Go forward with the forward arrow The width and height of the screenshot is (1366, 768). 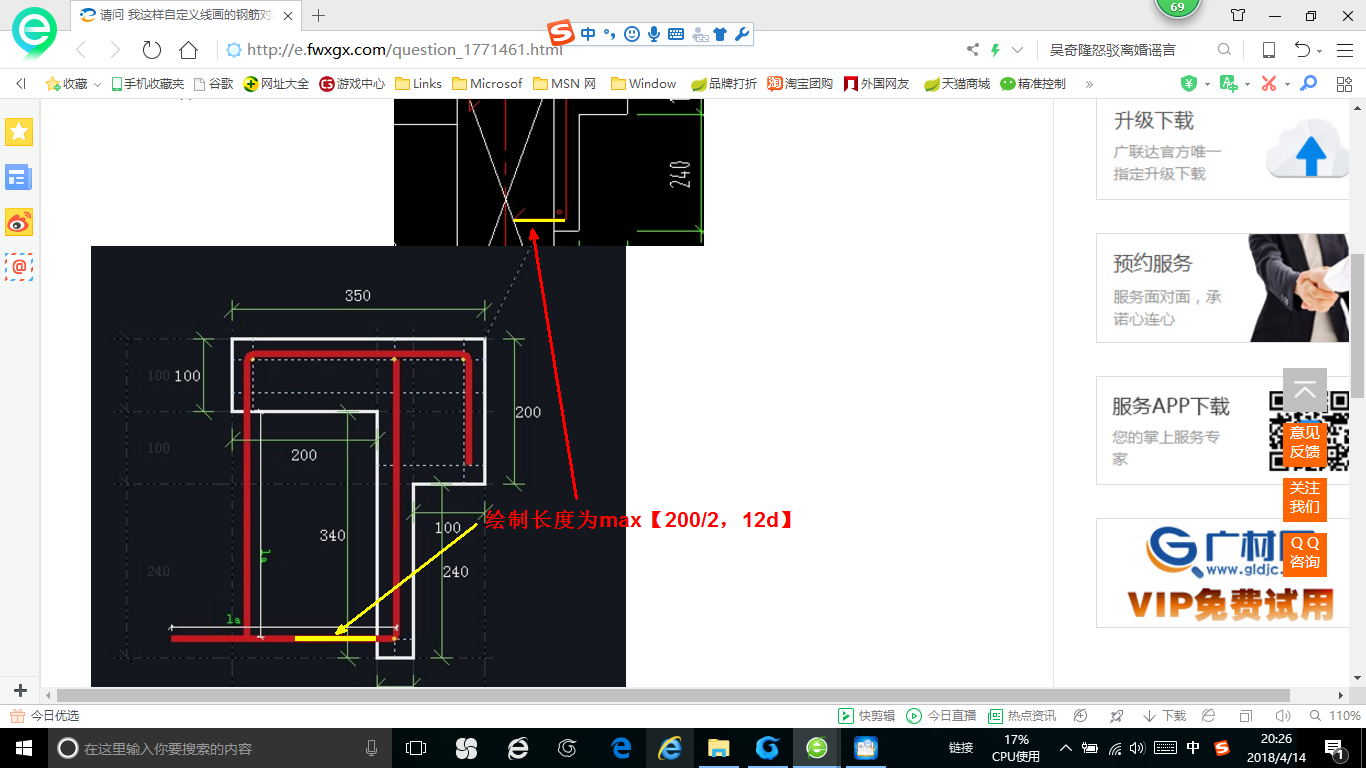[x=115, y=50]
